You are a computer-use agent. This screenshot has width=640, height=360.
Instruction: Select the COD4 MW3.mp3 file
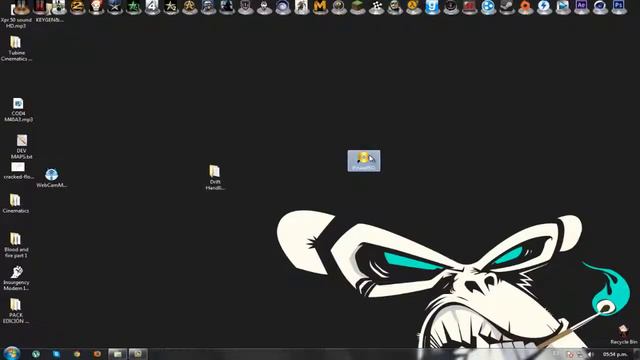point(18,110)
